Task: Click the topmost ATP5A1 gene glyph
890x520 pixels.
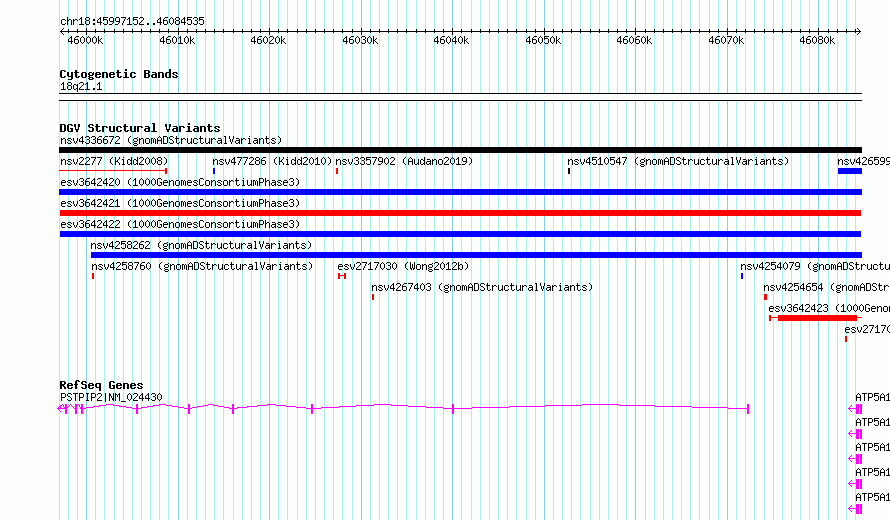Action: pos(855,409)
